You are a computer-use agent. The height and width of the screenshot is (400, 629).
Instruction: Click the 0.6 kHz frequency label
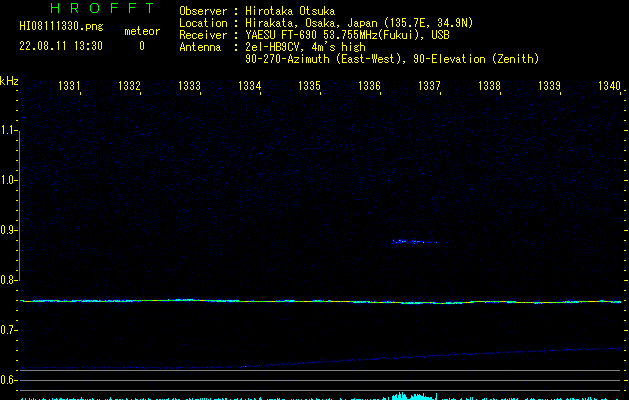tap(8, 380)
